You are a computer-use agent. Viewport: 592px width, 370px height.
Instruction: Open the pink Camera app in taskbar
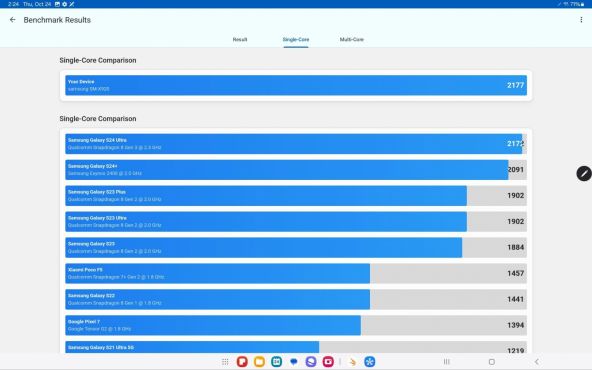[328, 362]
